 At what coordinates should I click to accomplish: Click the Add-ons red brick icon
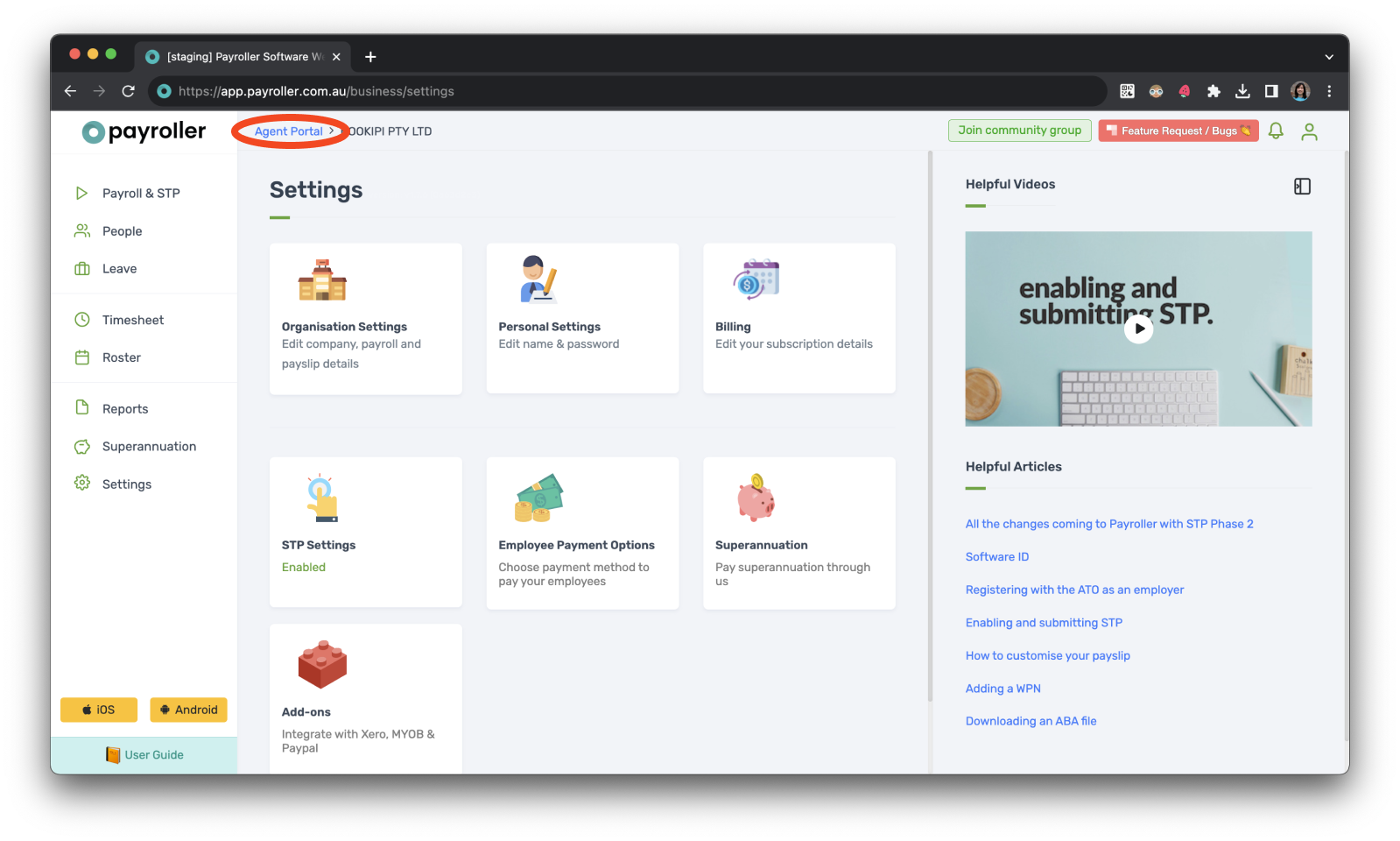point(322,664)
